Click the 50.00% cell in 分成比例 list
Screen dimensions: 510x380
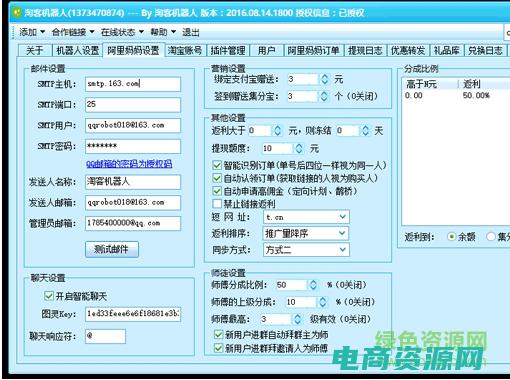pos(476,96)
